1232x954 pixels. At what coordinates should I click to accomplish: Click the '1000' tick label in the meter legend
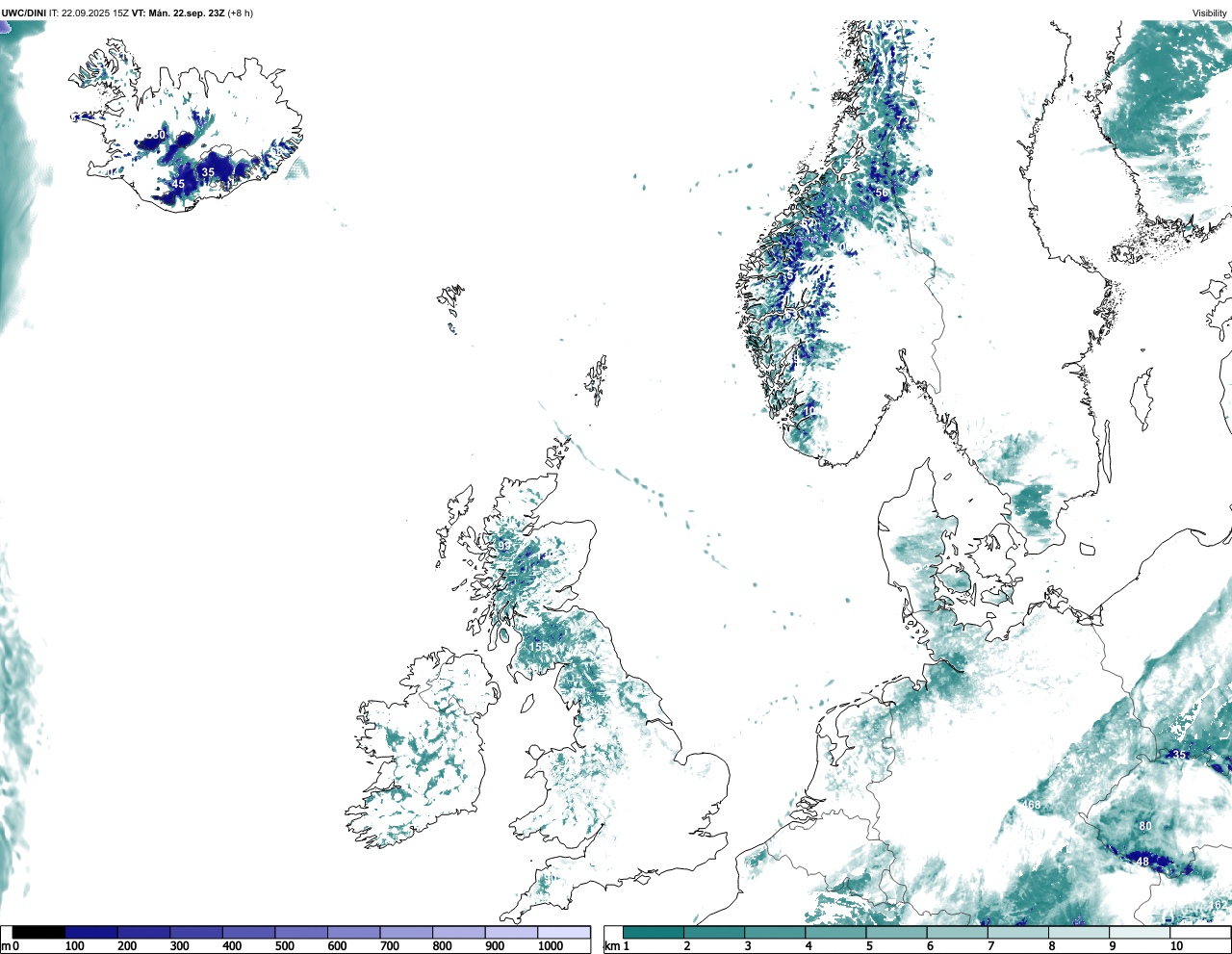tap(551, 946)
